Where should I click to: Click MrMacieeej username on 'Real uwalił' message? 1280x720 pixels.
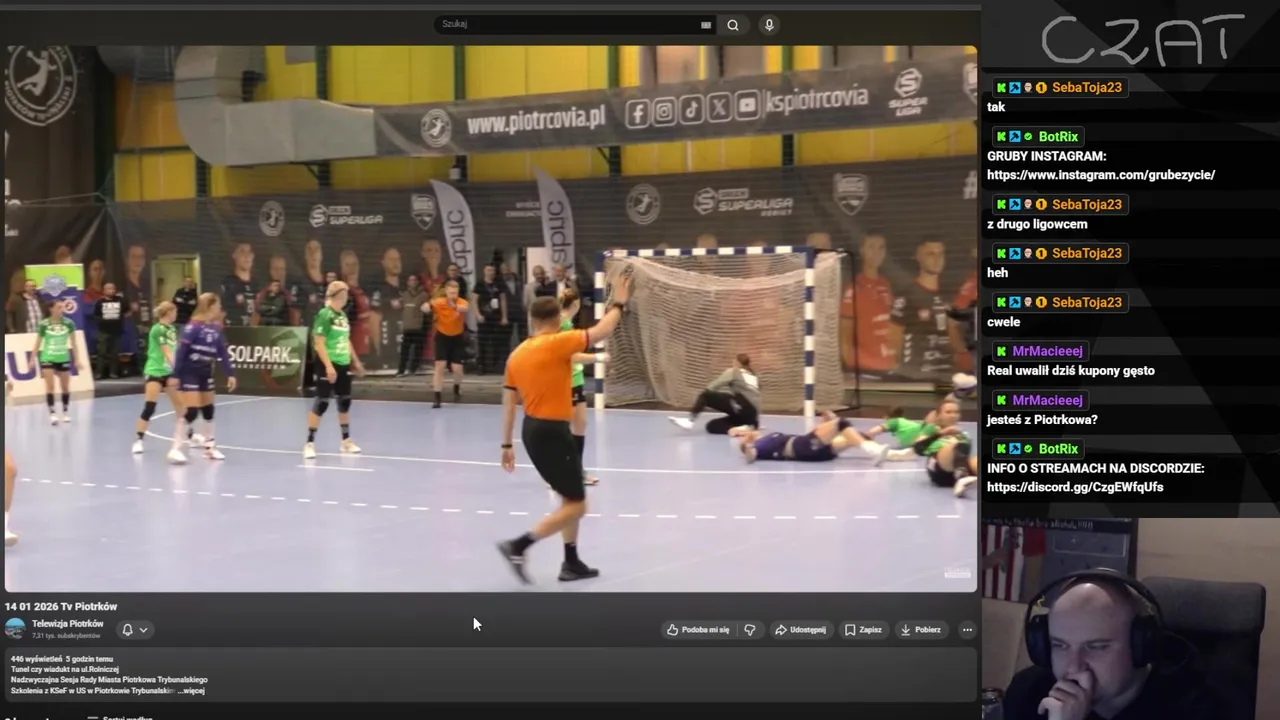click(1047, 351)
